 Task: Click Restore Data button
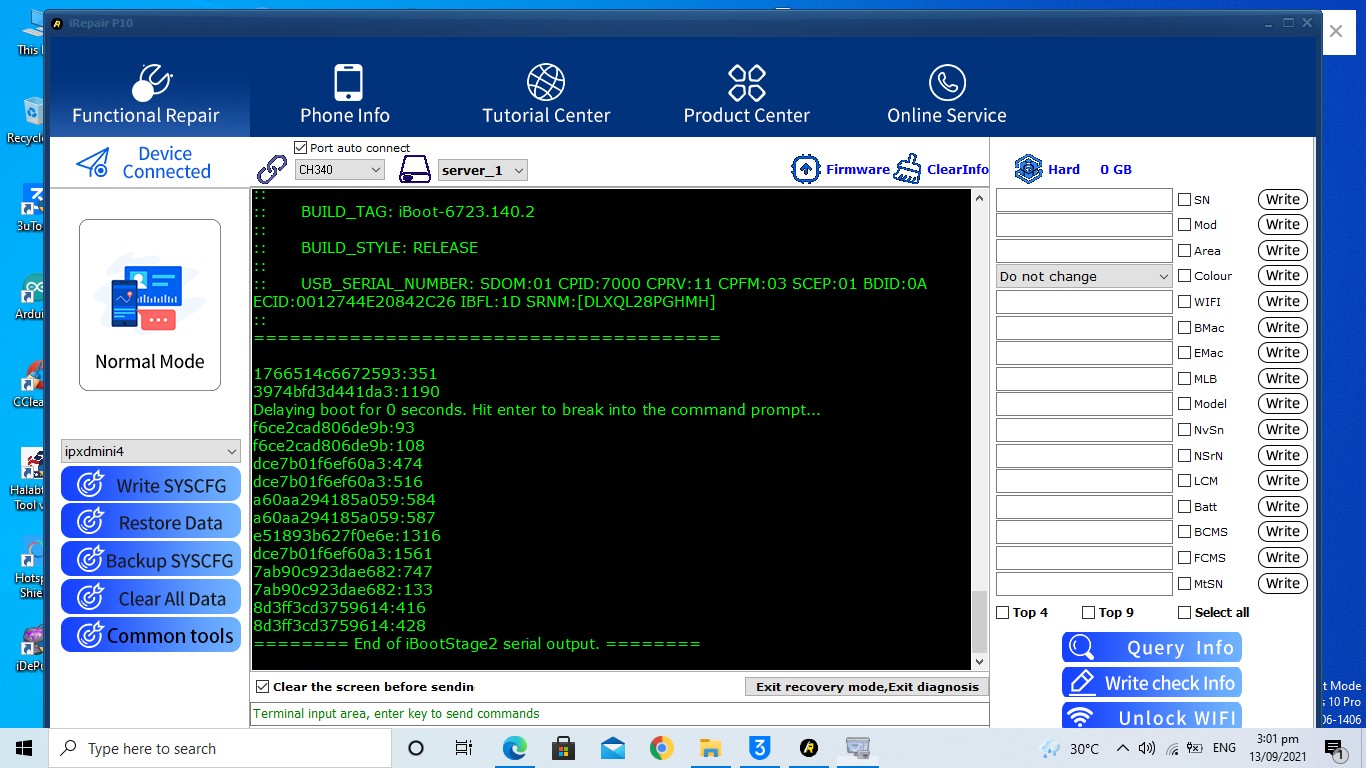click(151, 522)
